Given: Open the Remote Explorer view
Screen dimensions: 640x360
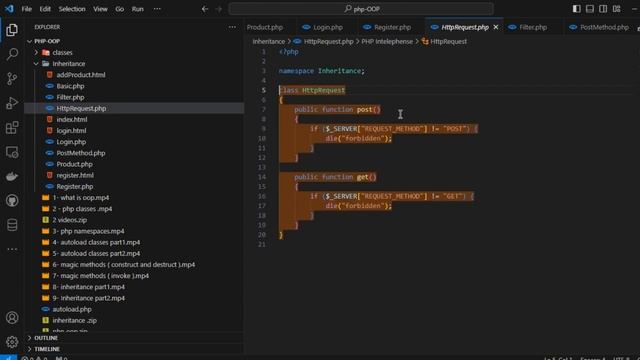Looking at the screenshot, I should tap(12, 152).
